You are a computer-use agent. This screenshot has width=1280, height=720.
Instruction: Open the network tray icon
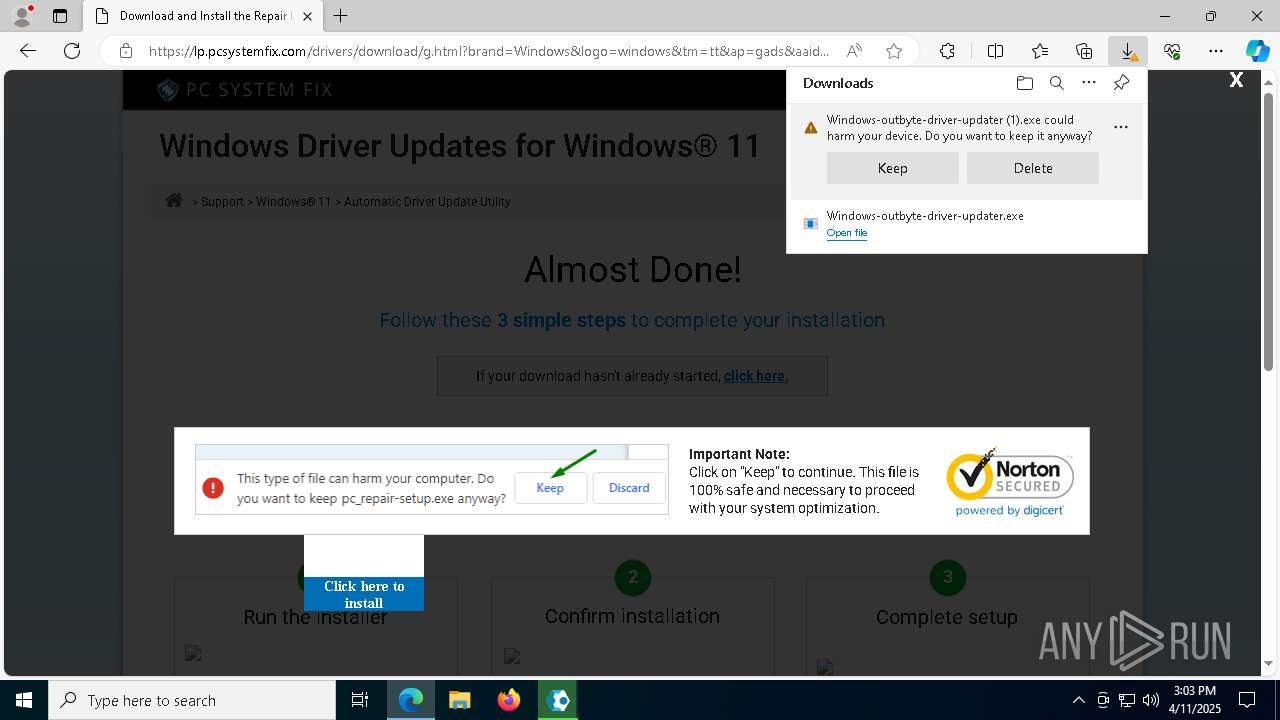click(1127, 700)
